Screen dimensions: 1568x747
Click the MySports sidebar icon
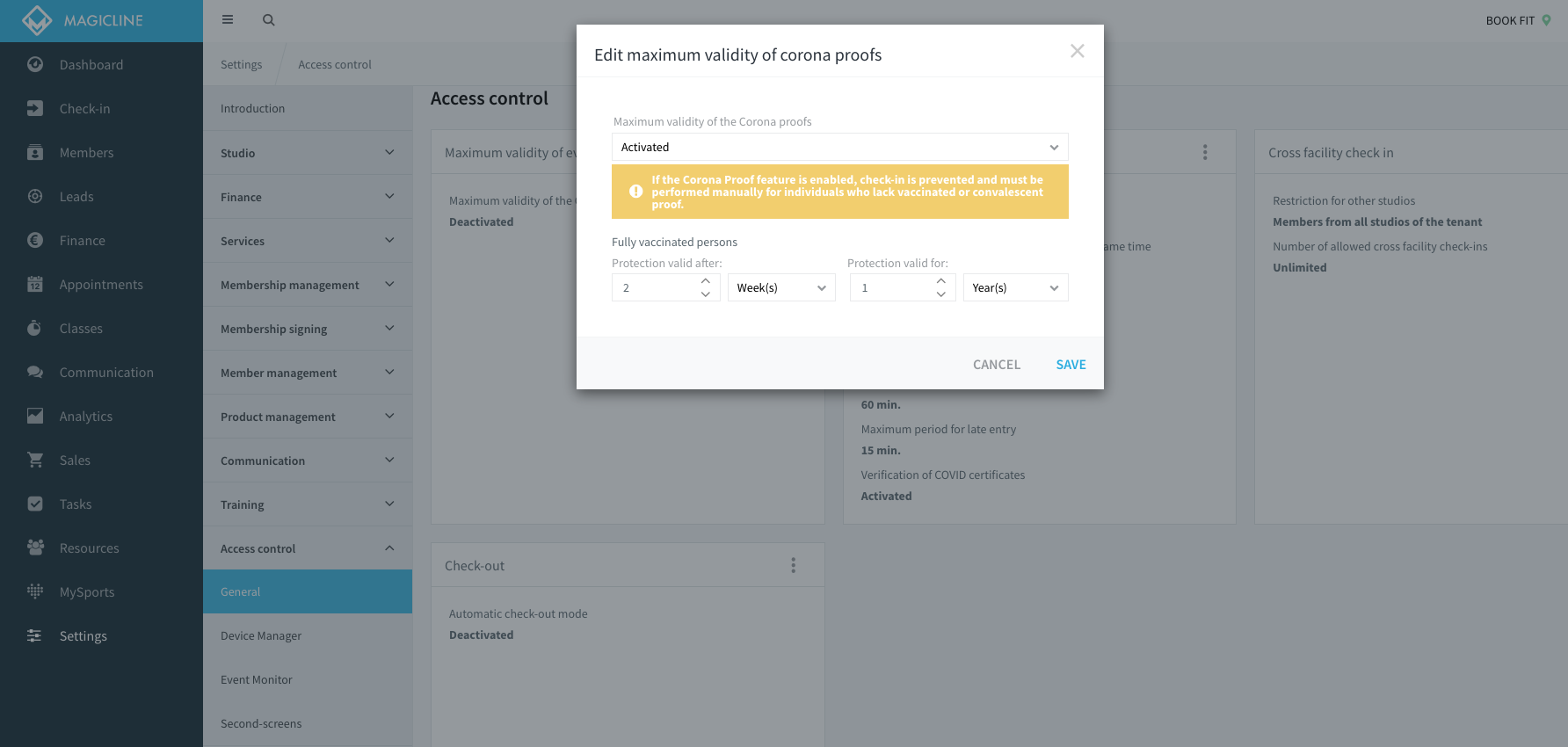click(x=35, y=591)
